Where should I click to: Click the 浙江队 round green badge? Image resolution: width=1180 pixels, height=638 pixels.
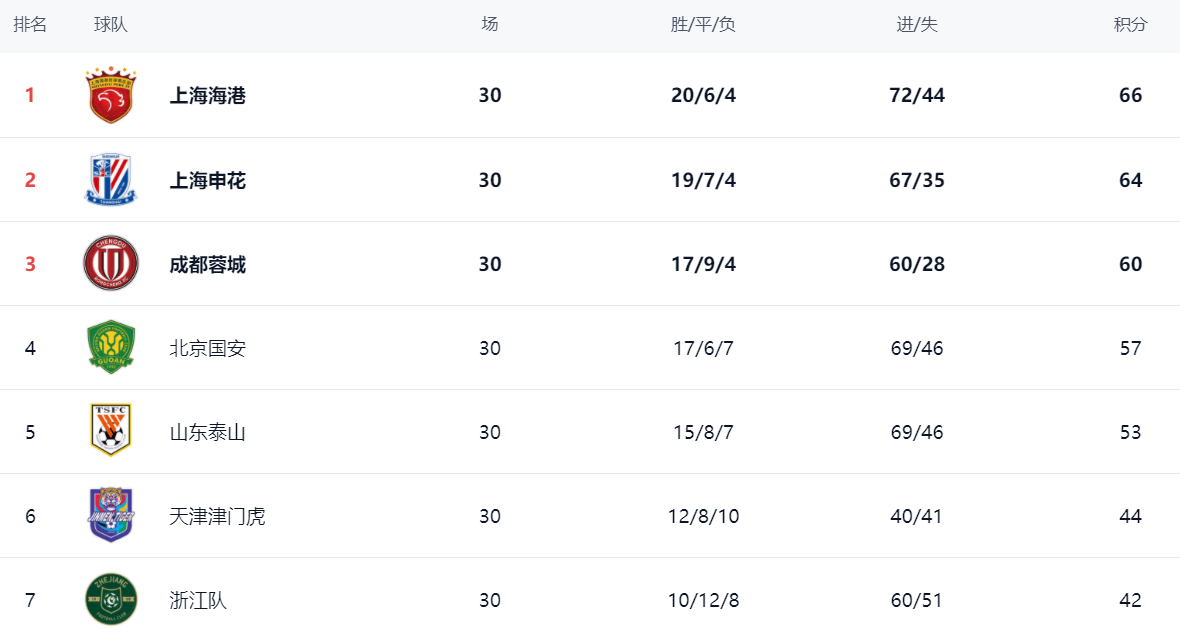[x=110, y=600]
